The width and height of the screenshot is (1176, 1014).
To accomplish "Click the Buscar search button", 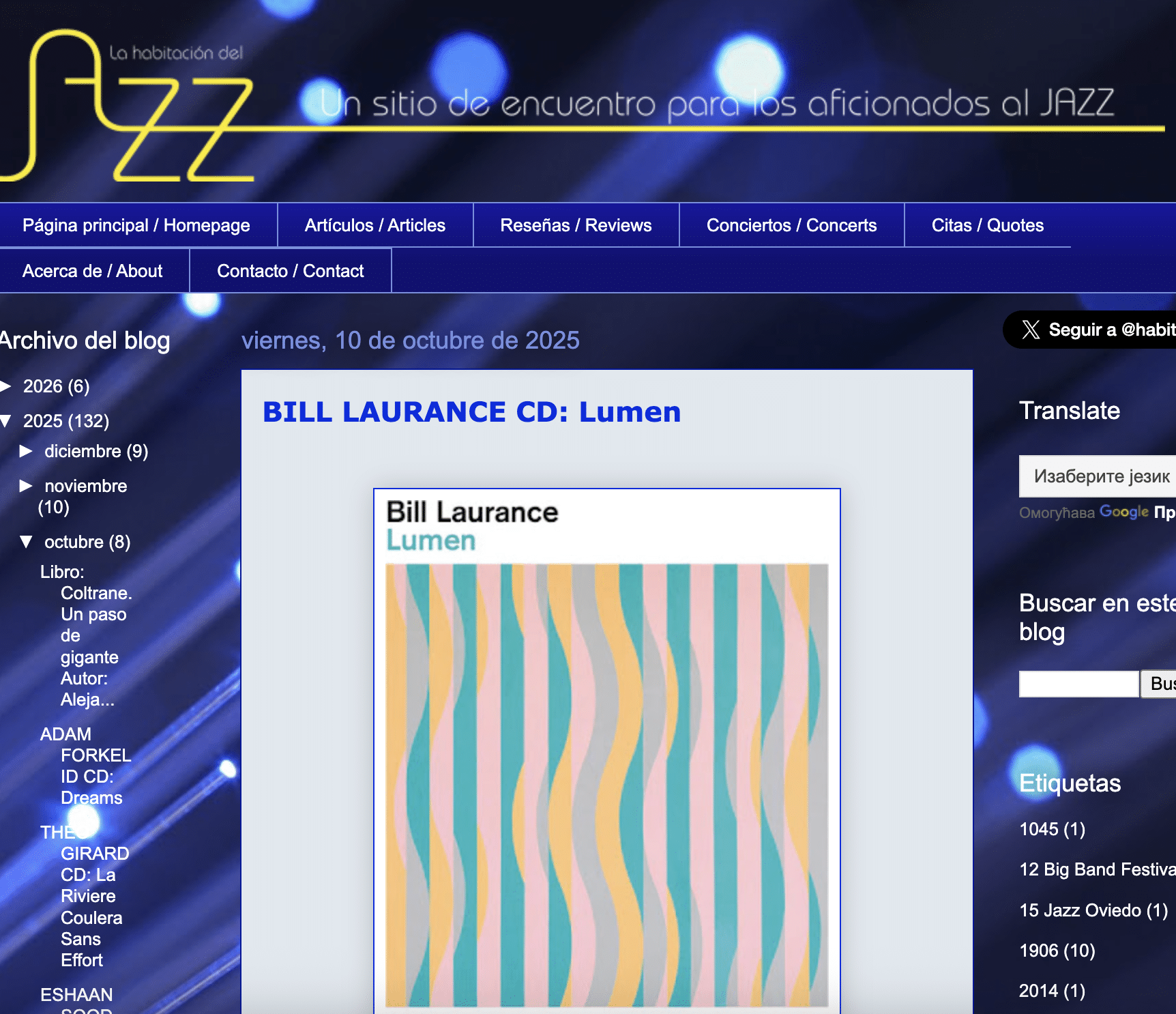I will click(x=1159, y=684).
